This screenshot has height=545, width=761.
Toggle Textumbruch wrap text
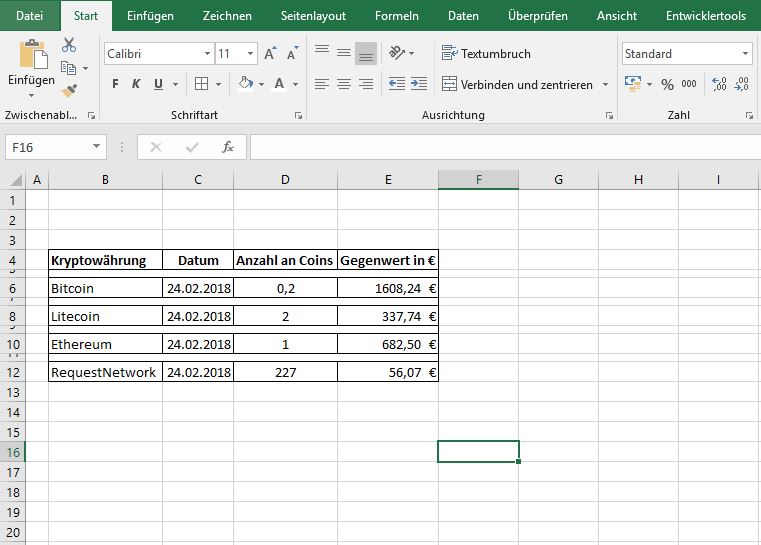coord(486,54)
